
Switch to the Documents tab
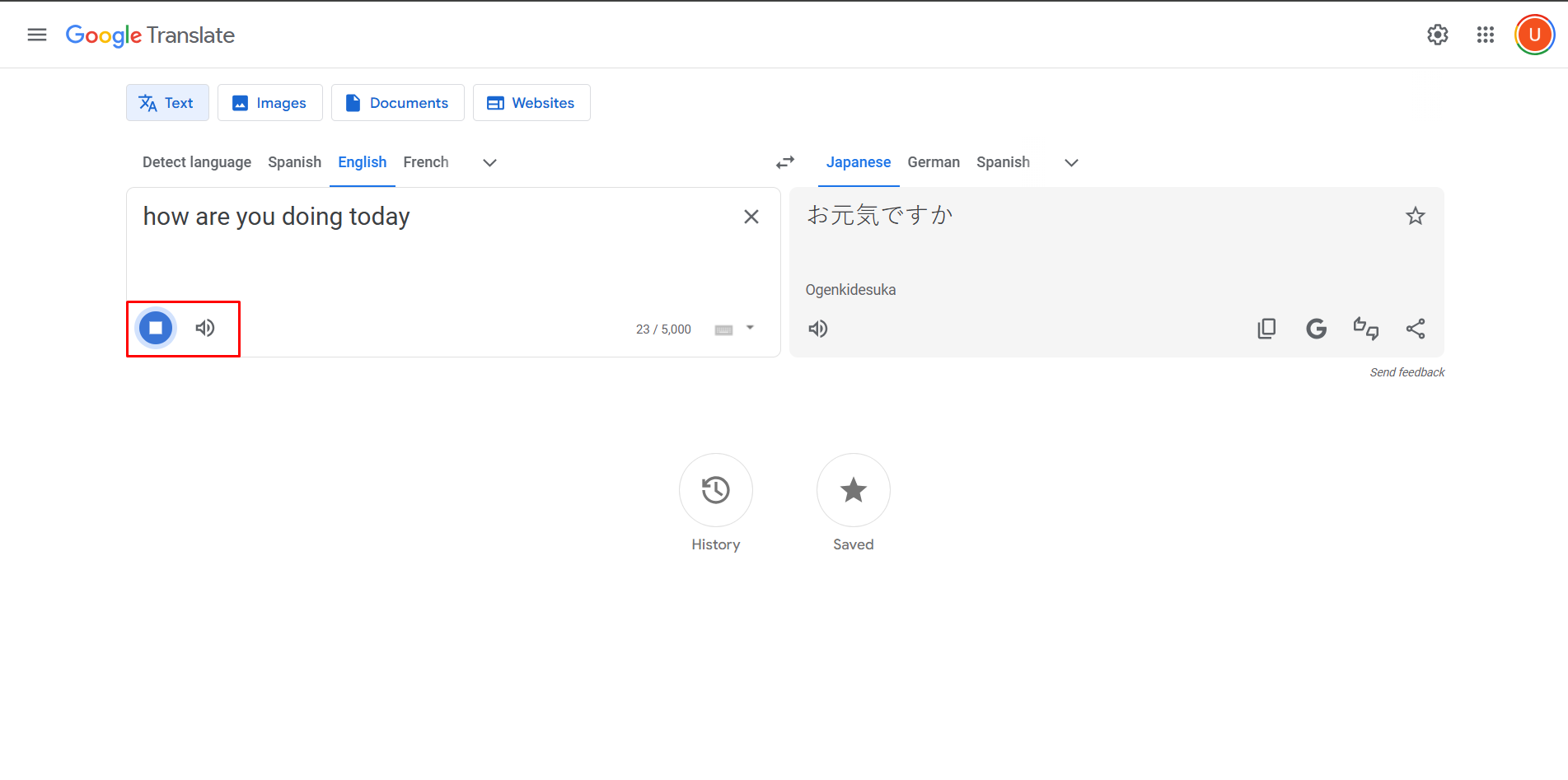397,102
